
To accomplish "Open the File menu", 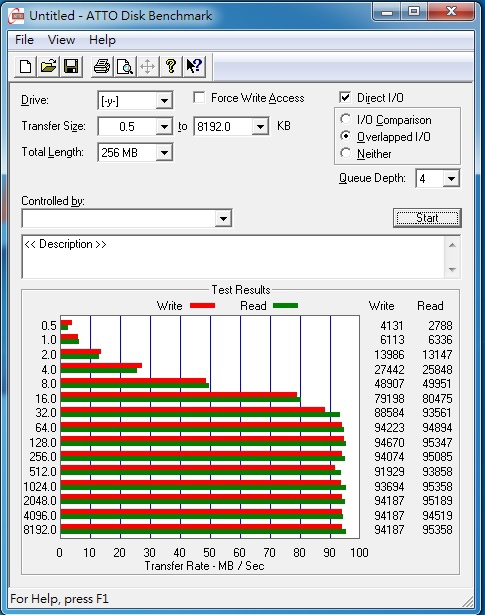I will pos(24,40).
